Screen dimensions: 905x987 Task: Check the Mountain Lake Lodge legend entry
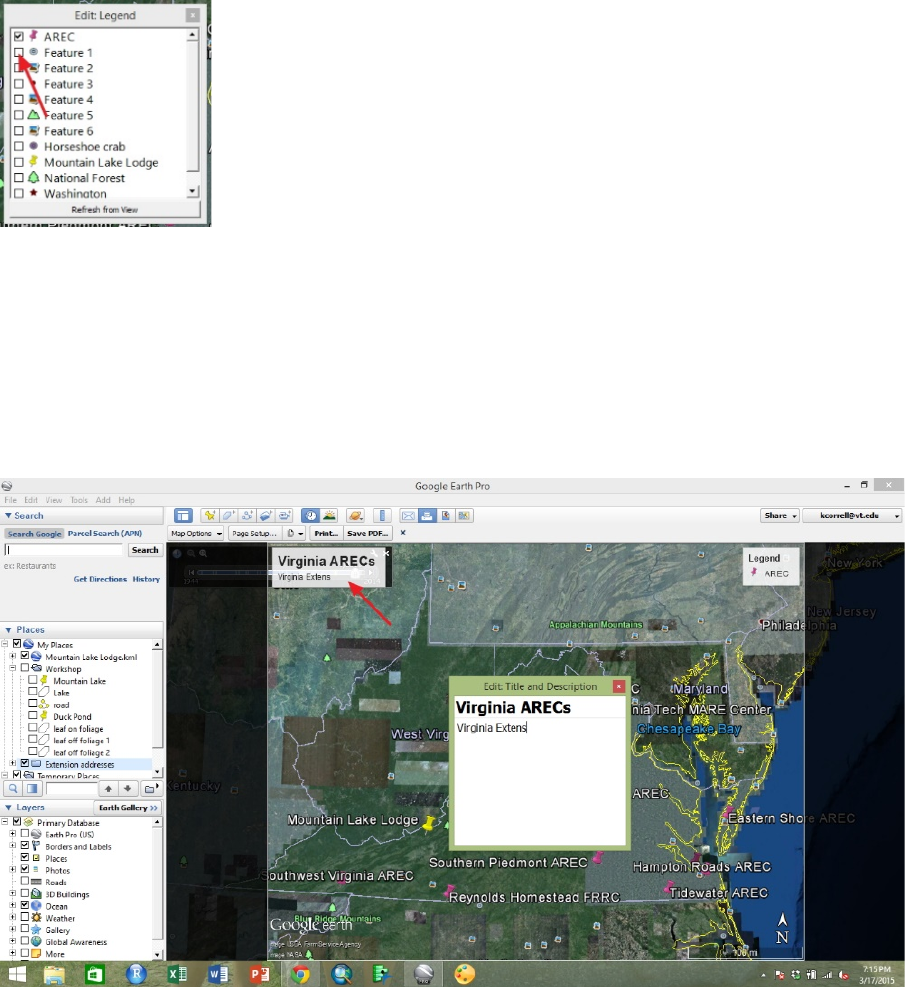(x=19, y=162)
